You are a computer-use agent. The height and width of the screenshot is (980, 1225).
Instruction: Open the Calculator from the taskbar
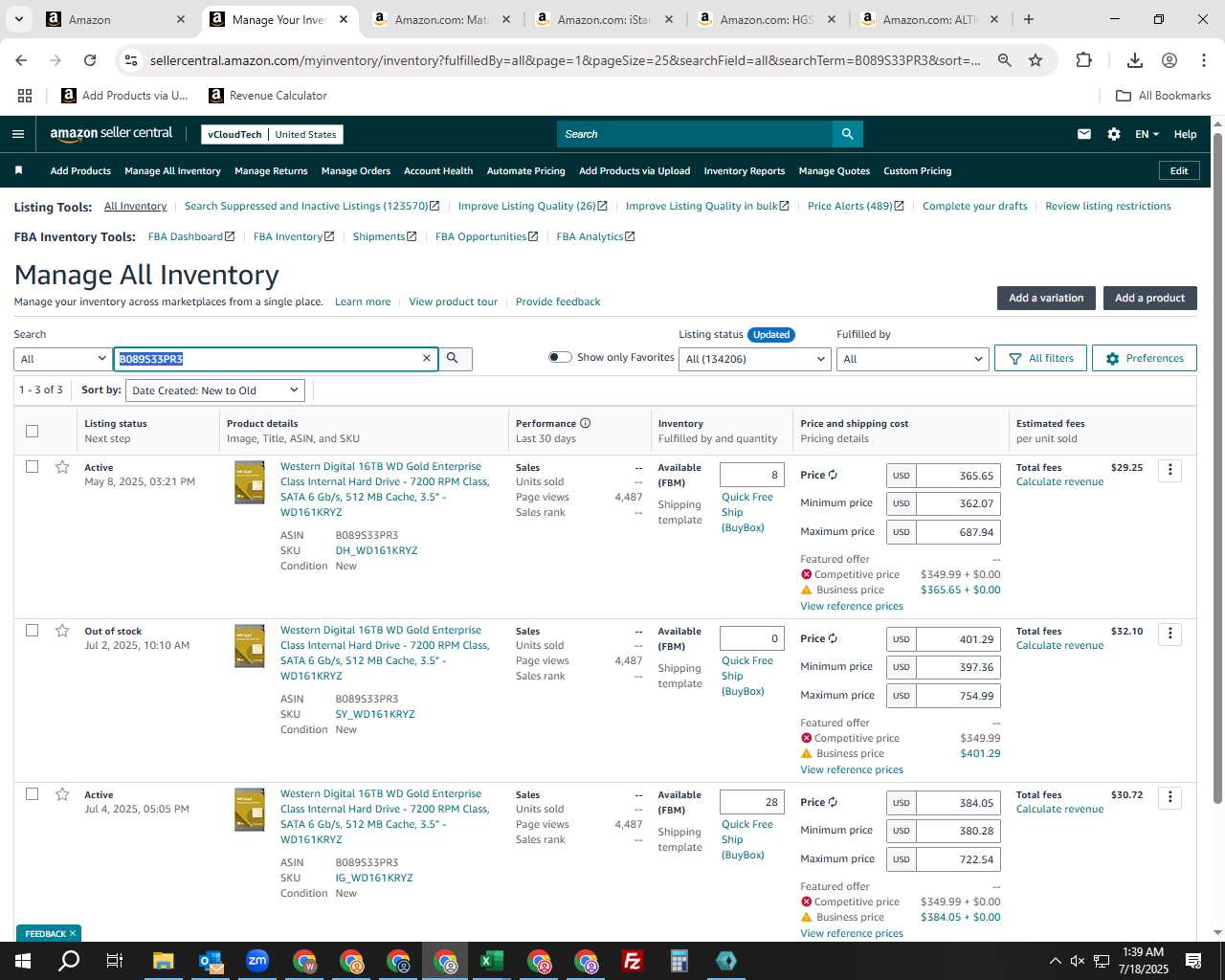tap(679, 961)
